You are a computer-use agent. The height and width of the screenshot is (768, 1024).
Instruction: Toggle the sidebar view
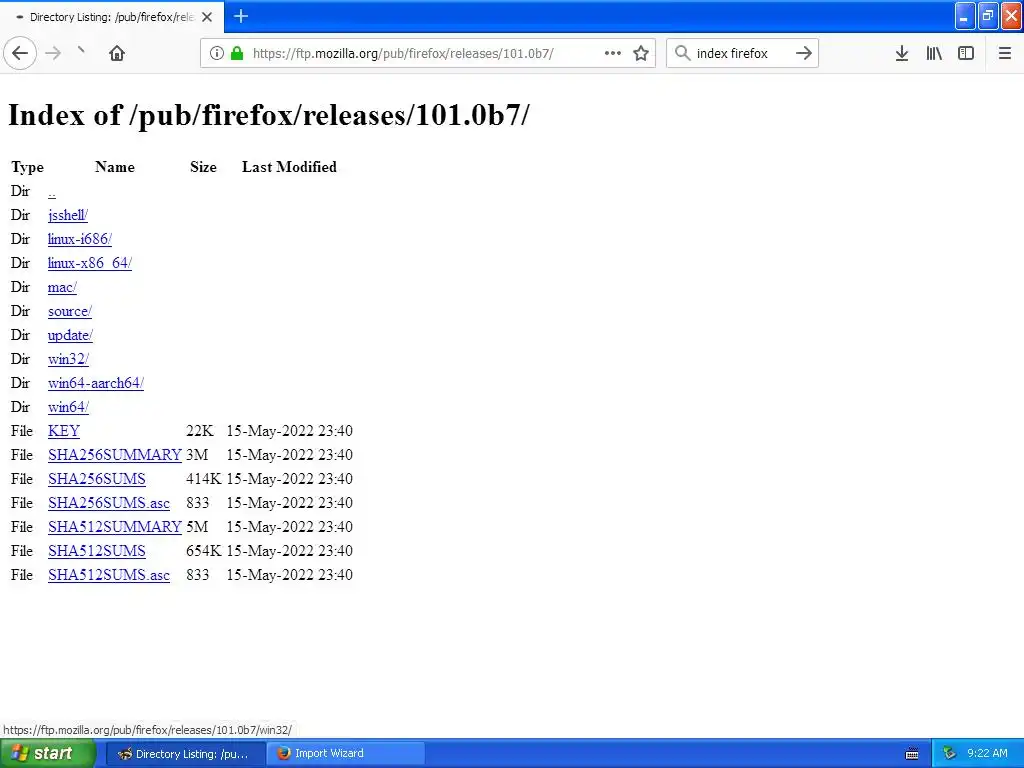(x=966, y=53)
